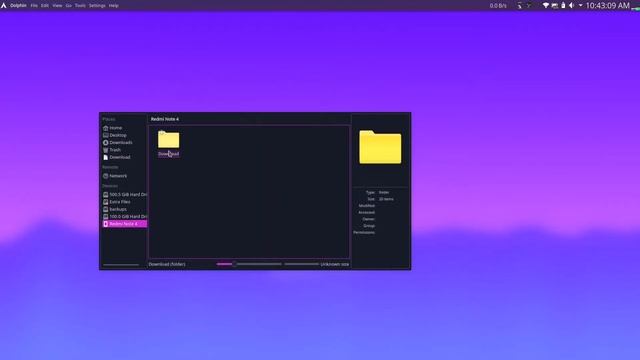Click the network speed monitor in panel
Viewport: 640px width, 360px height.
[x=498, y=6]
